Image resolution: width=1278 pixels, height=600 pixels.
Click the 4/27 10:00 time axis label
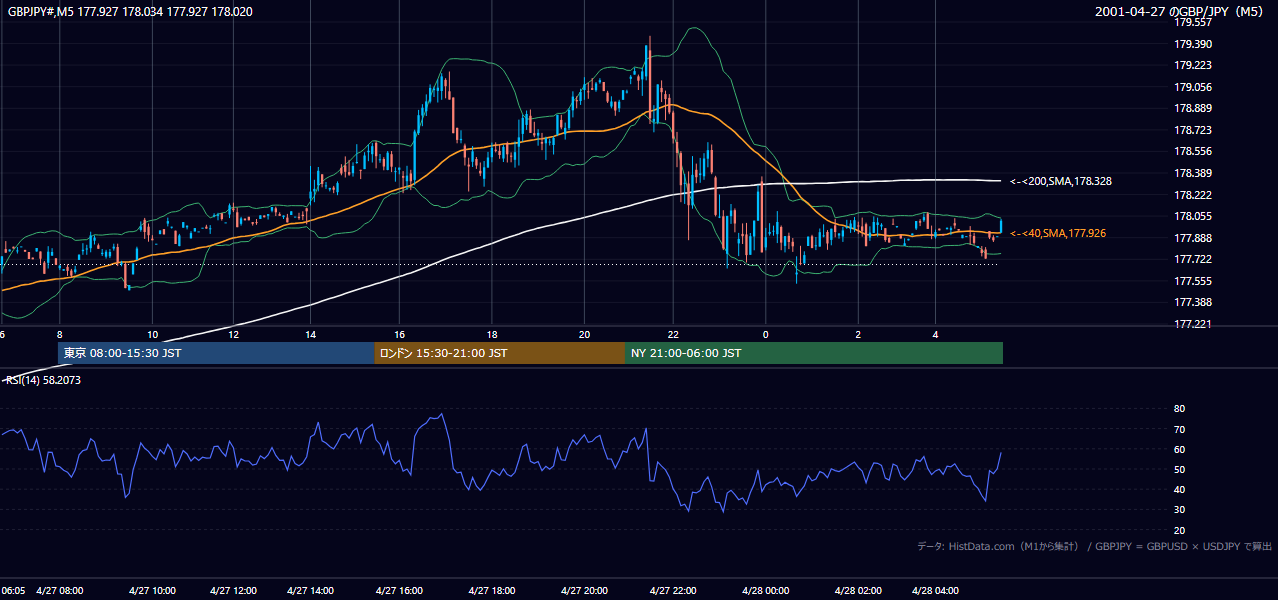click(x=152, y=591)
